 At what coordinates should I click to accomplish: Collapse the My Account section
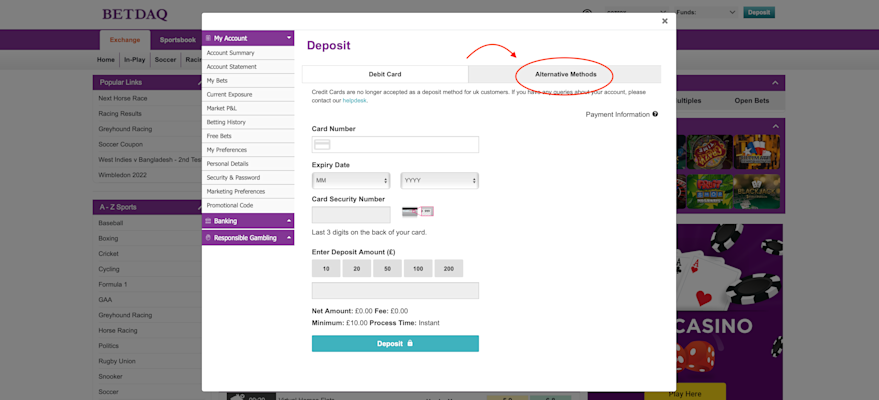click(289, 38)
